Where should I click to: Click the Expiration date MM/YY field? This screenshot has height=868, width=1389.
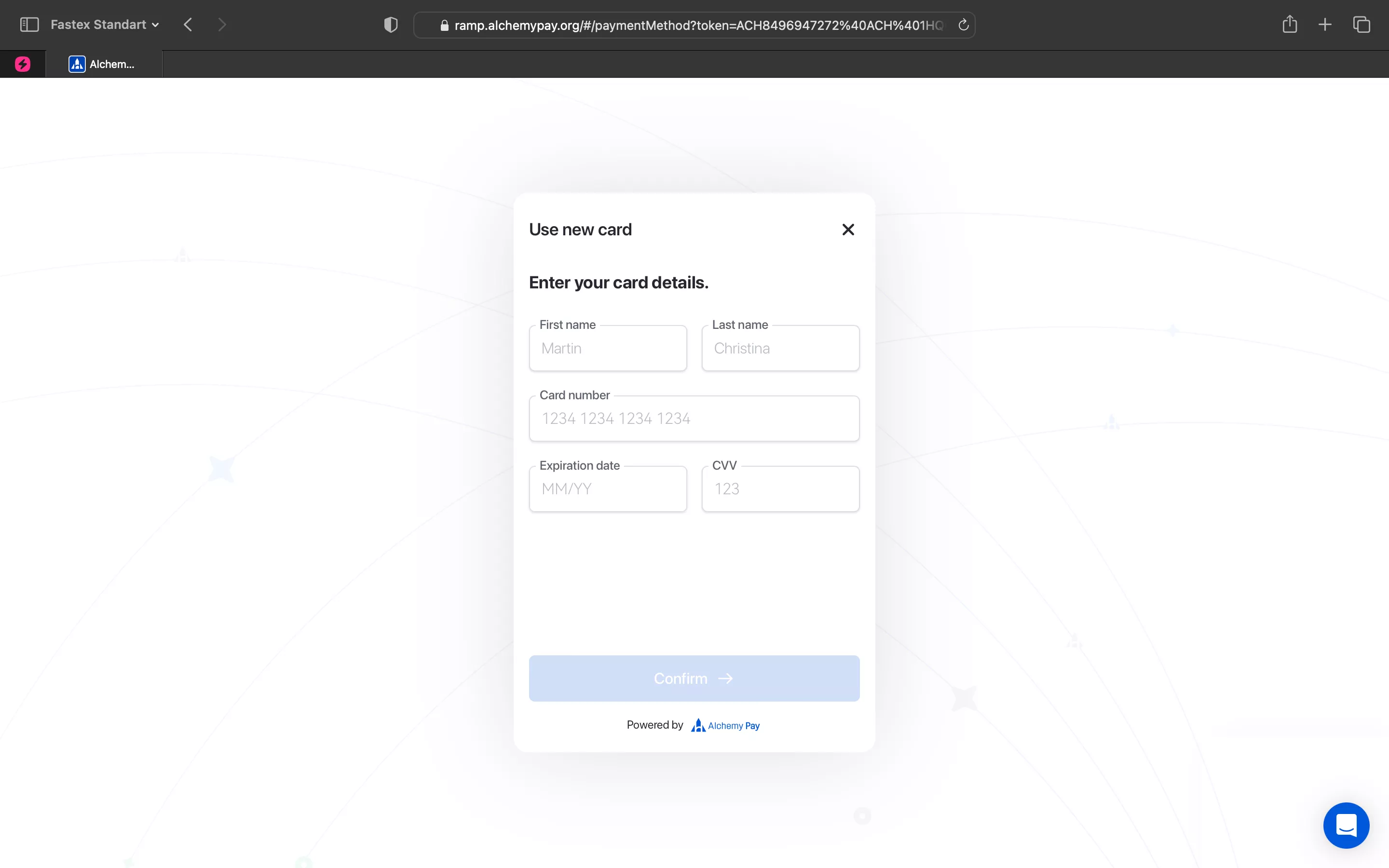(x=607, y=488)
